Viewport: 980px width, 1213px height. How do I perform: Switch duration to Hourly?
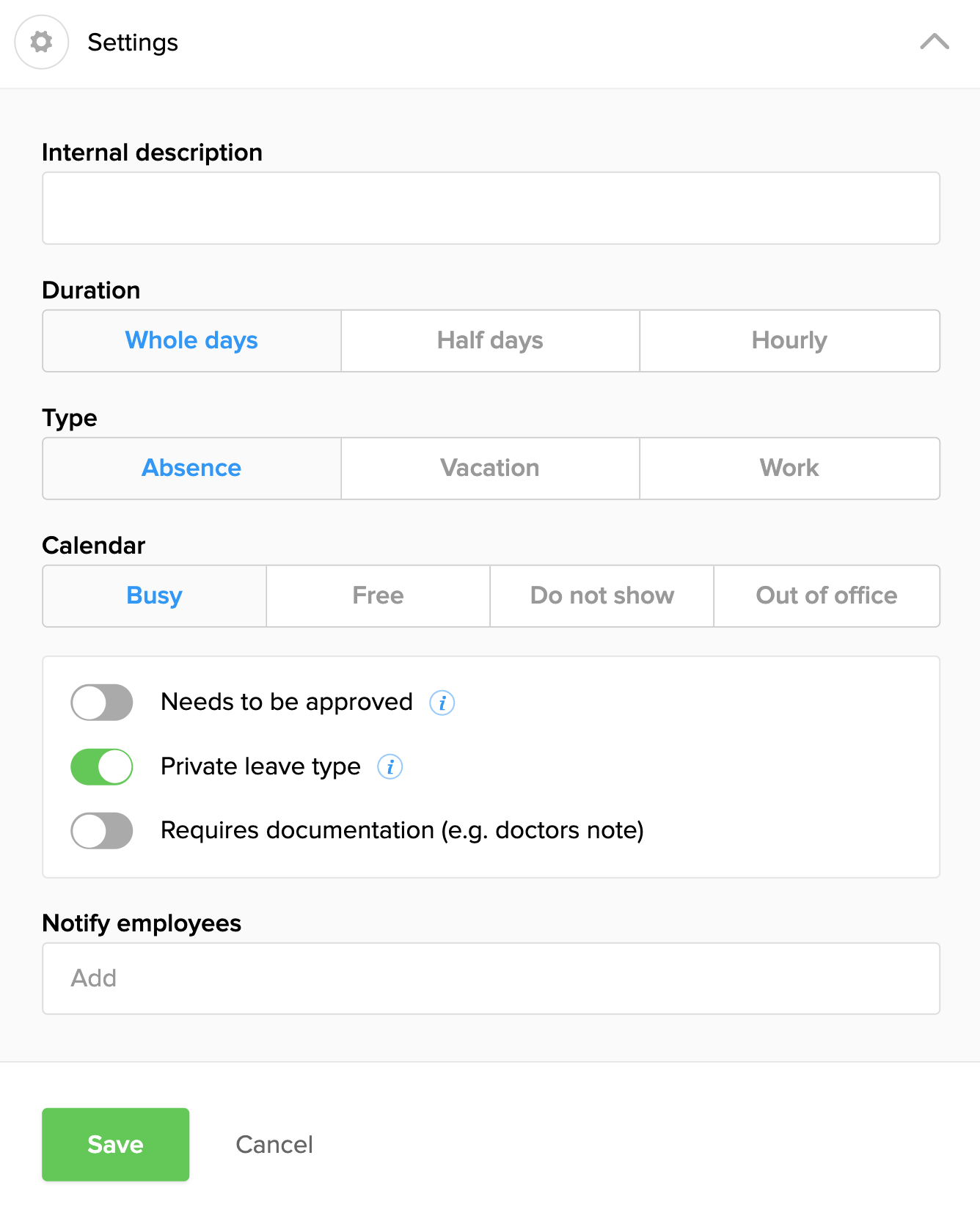tap(789, 341)
